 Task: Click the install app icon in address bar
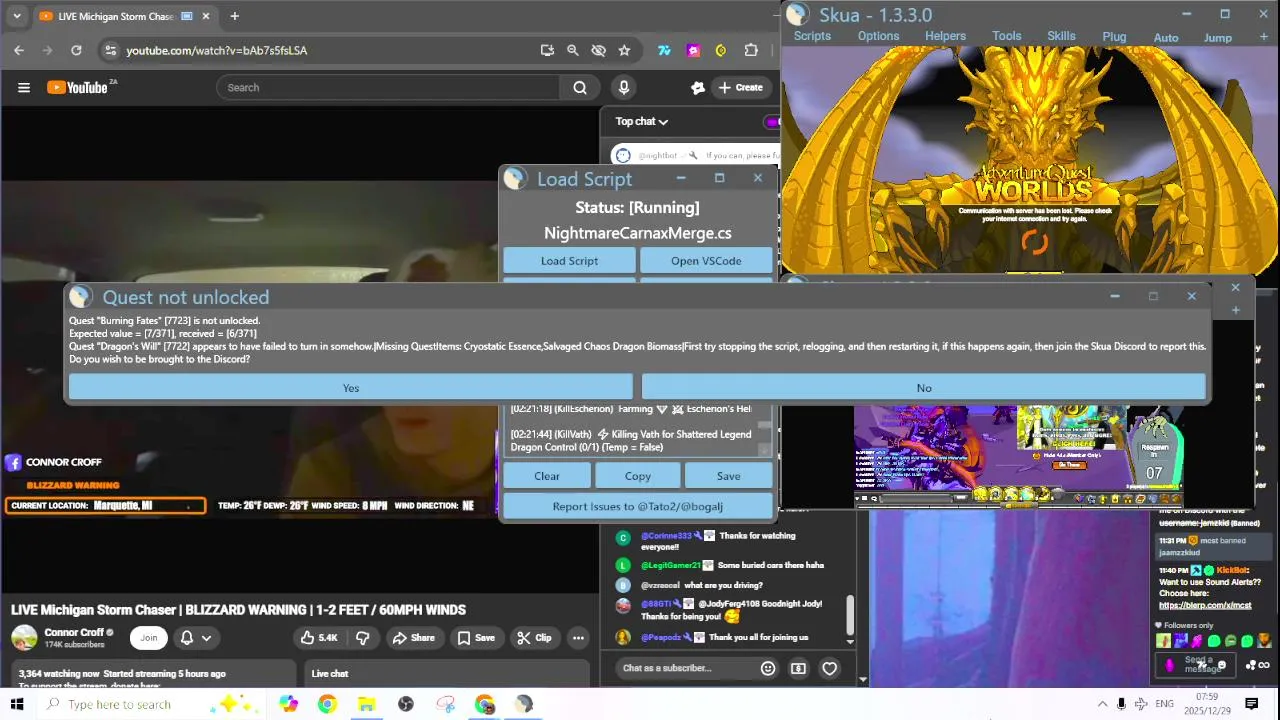click(547, 50)
